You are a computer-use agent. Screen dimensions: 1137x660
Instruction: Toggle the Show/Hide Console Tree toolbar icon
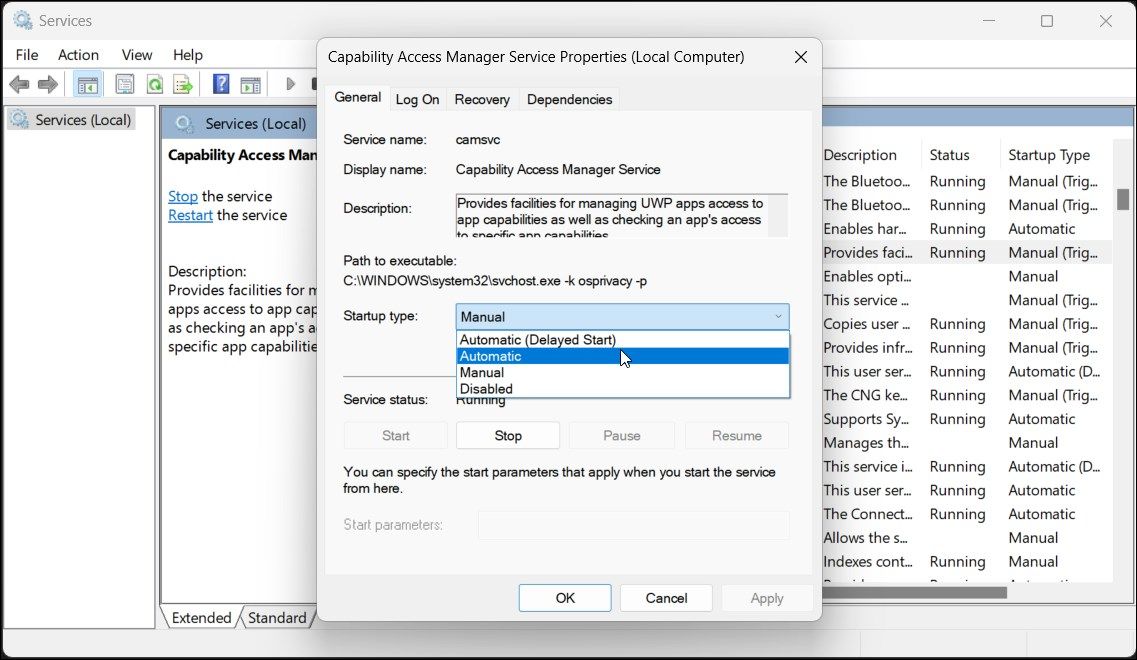[x=88, y=85]
